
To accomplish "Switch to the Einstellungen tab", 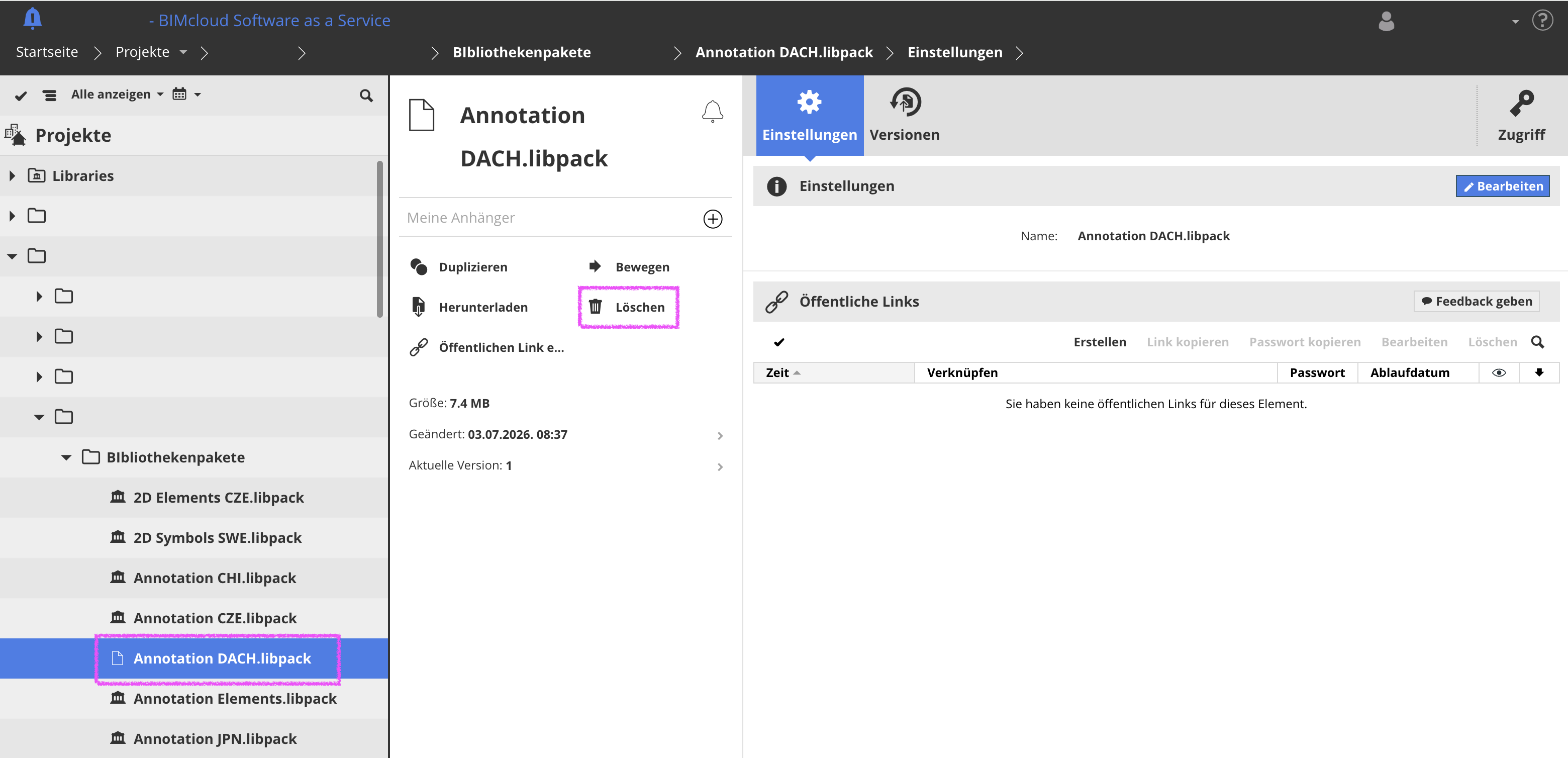I will (809, 116).
